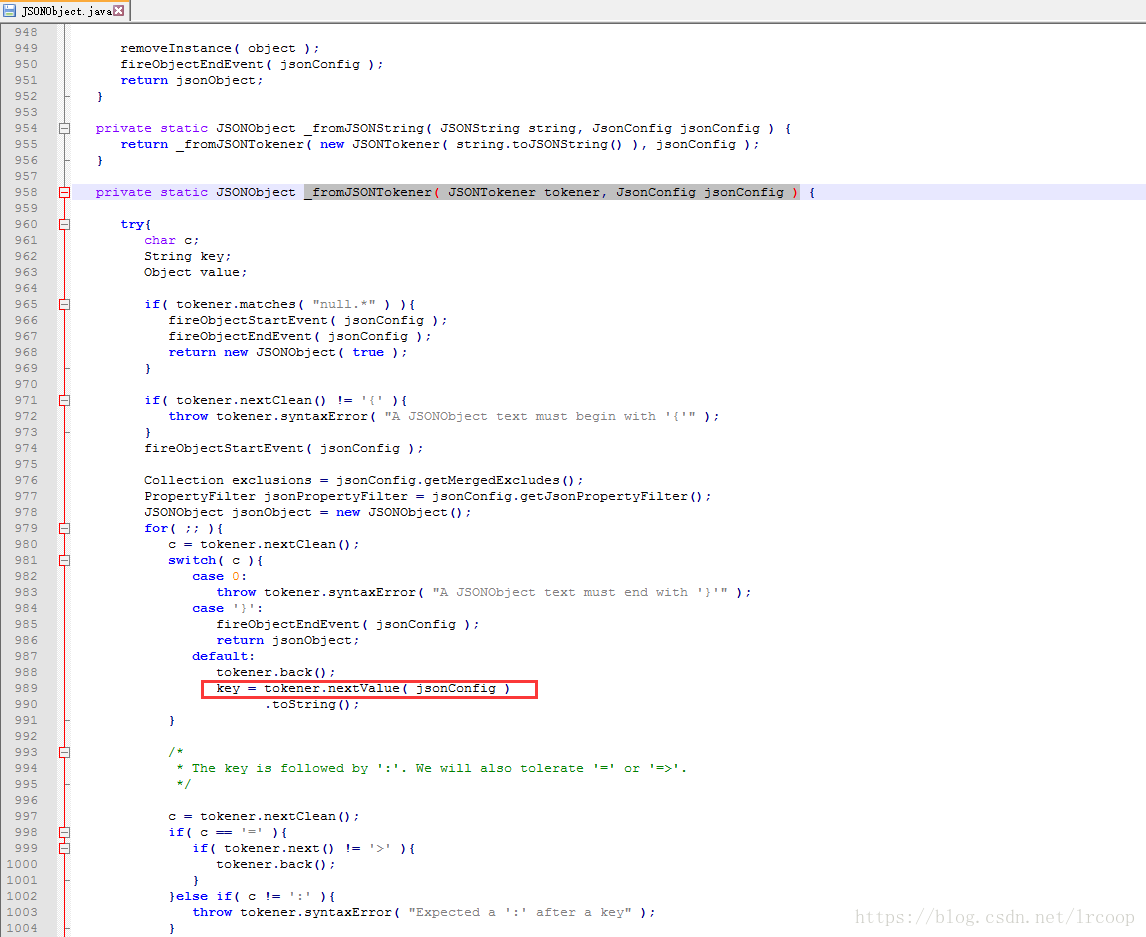
Task: Click 'String key;' on line 962
Action: (188, 257)
